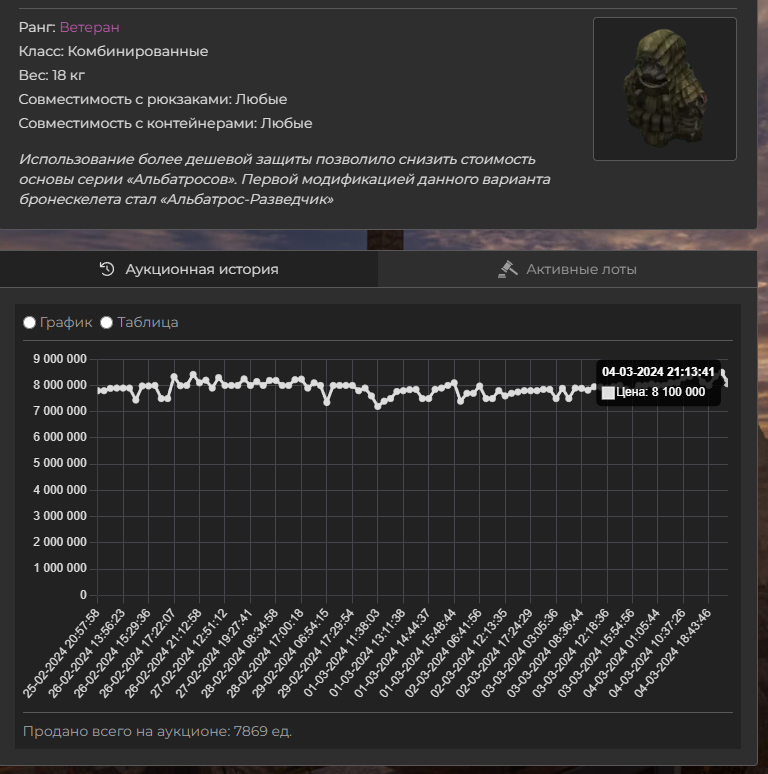Click the 1 000 000 axis label
The width and height of the screenshot is (768, 774).
[60, 568]
